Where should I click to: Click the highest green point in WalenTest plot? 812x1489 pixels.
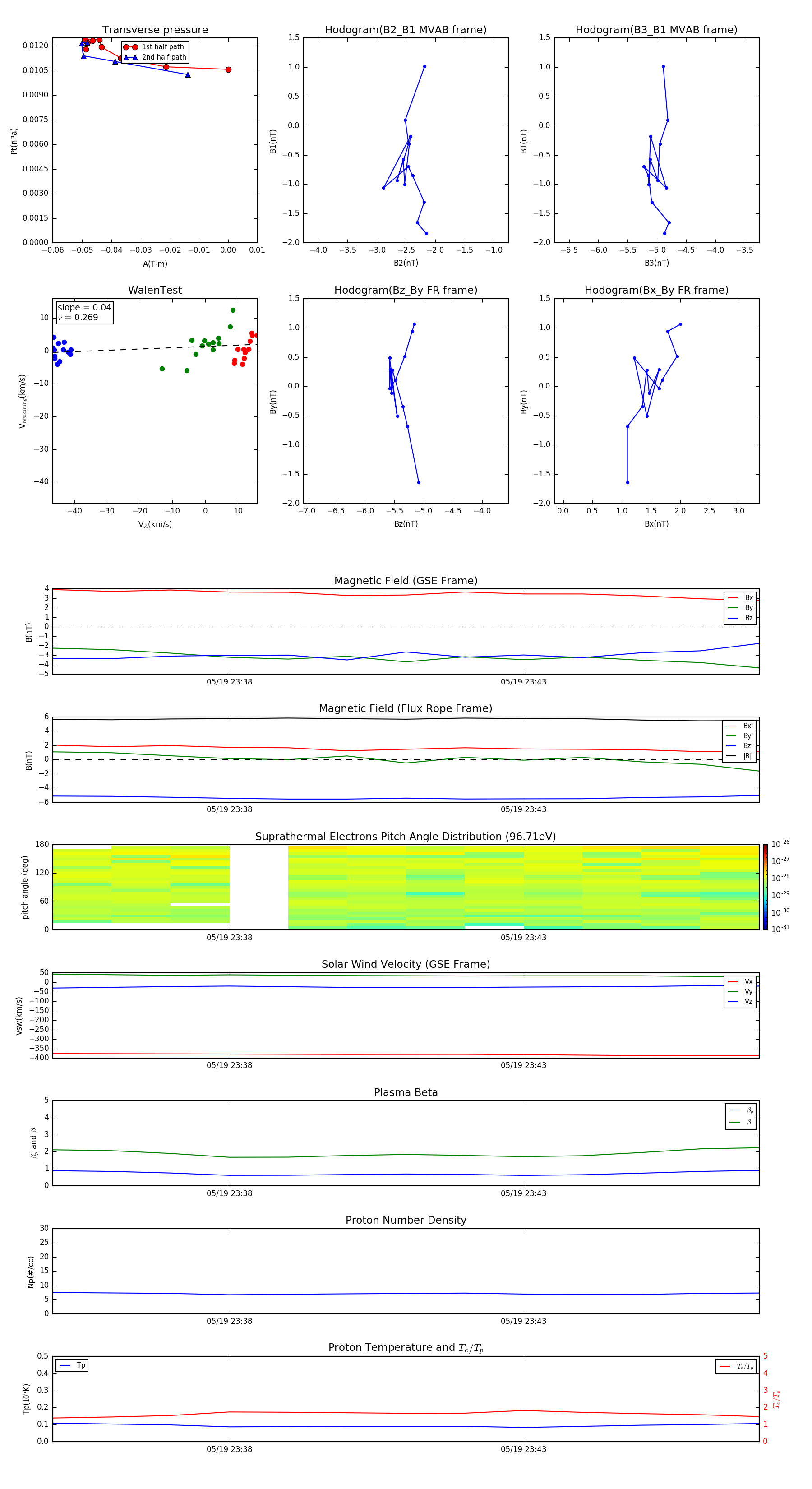coord(233,310)
